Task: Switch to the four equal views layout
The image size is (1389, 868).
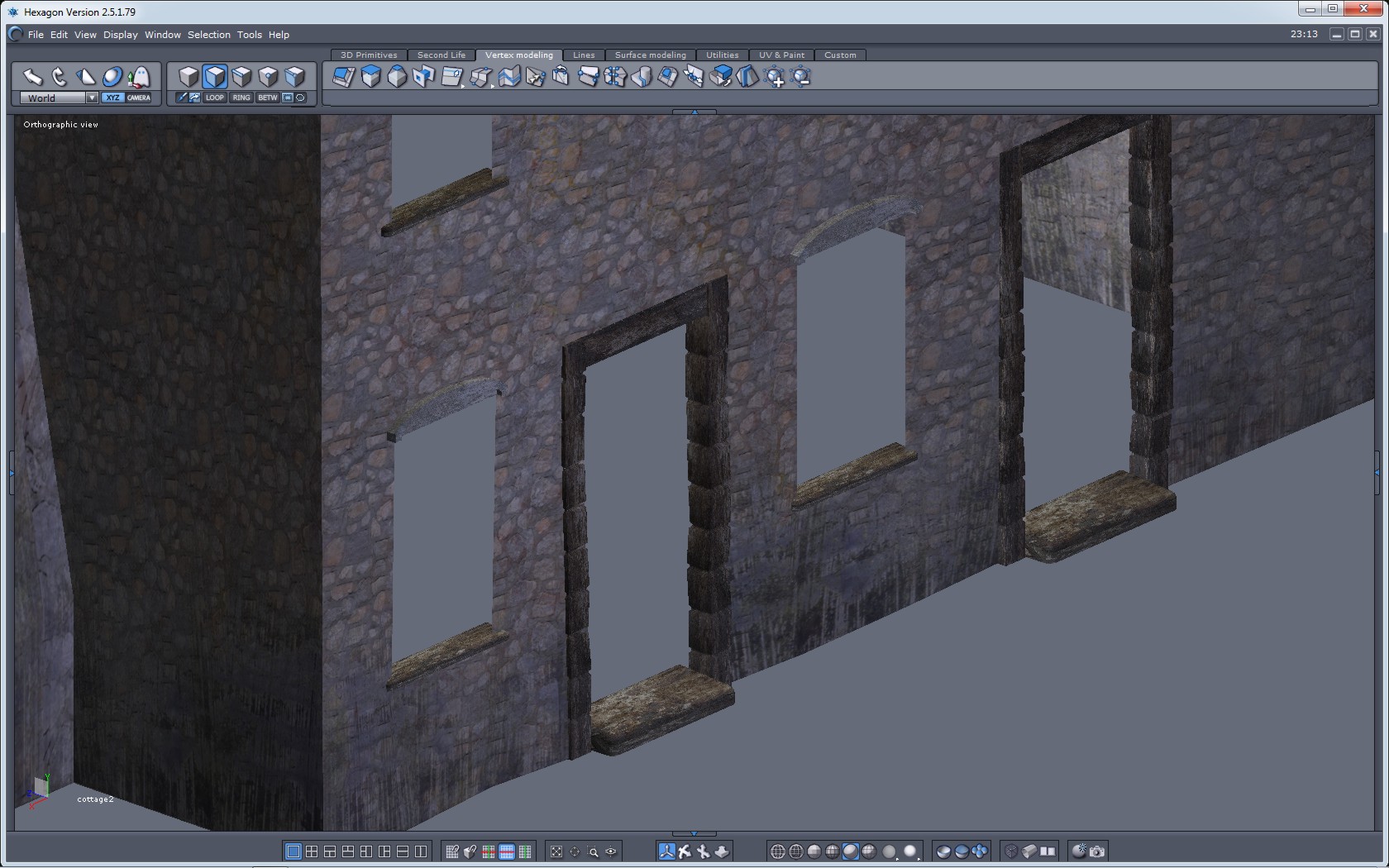Action: pyautogui.click(x=312, y=851)
